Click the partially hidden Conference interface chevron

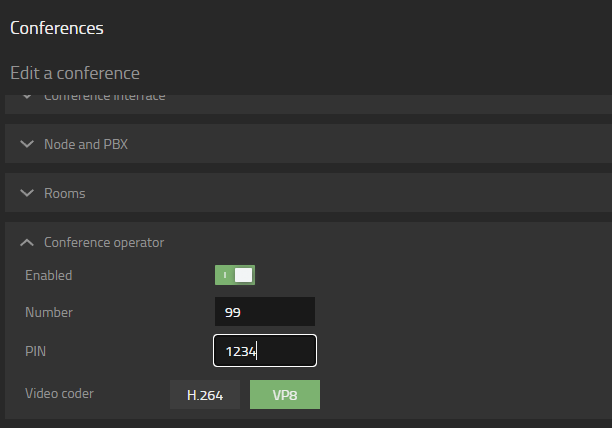point(27,97)
